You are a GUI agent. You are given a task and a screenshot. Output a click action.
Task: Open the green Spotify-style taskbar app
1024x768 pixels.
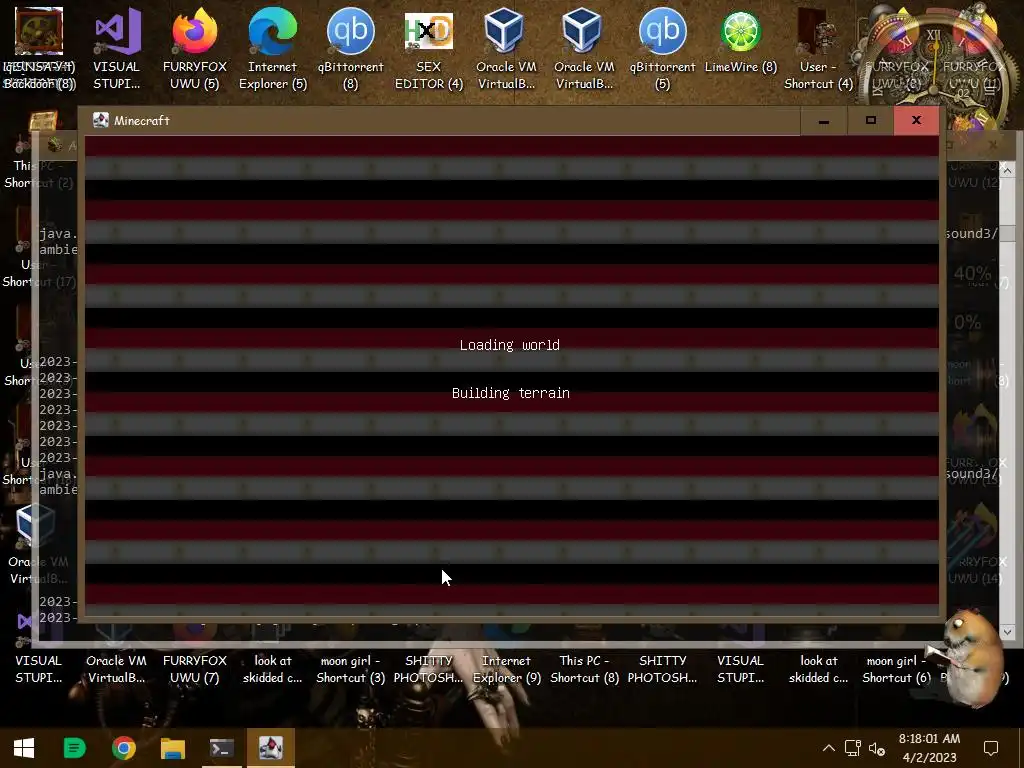[74, 748]
